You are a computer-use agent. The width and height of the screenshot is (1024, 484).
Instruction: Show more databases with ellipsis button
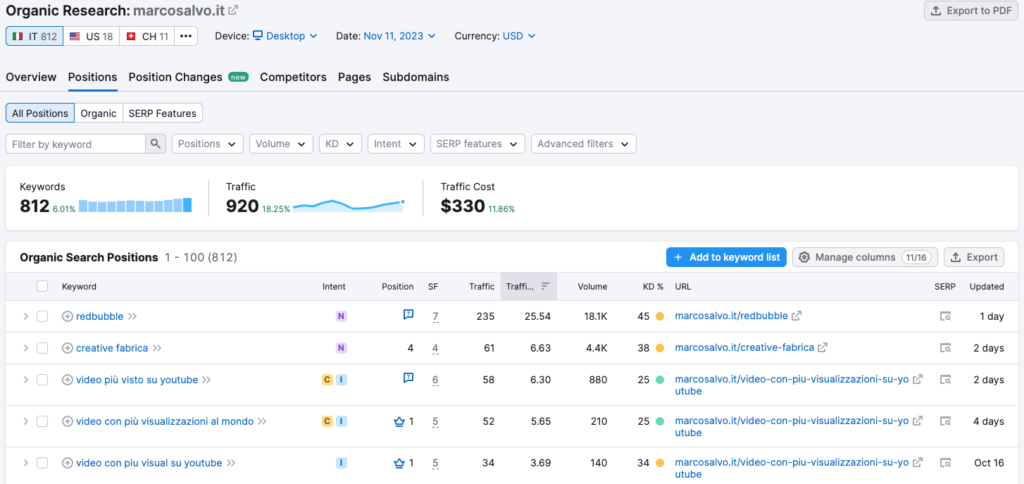pyautogui.click(x=186, y=36)
